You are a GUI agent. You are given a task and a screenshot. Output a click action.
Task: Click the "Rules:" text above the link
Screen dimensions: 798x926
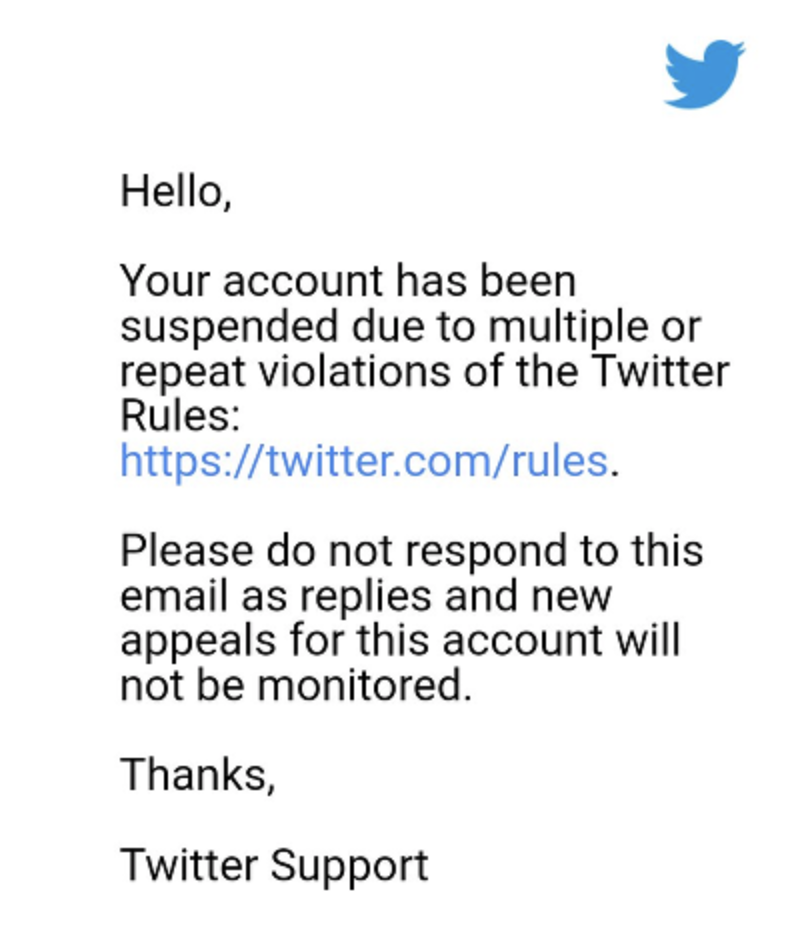coord(180,416)
